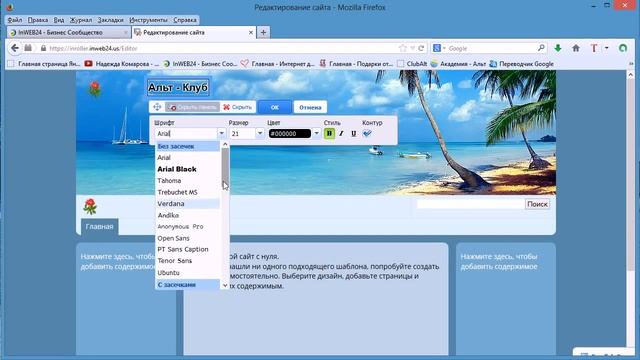Confirm changes with the blue OK button
The image size is (640, 360).
tap(275, 107)
